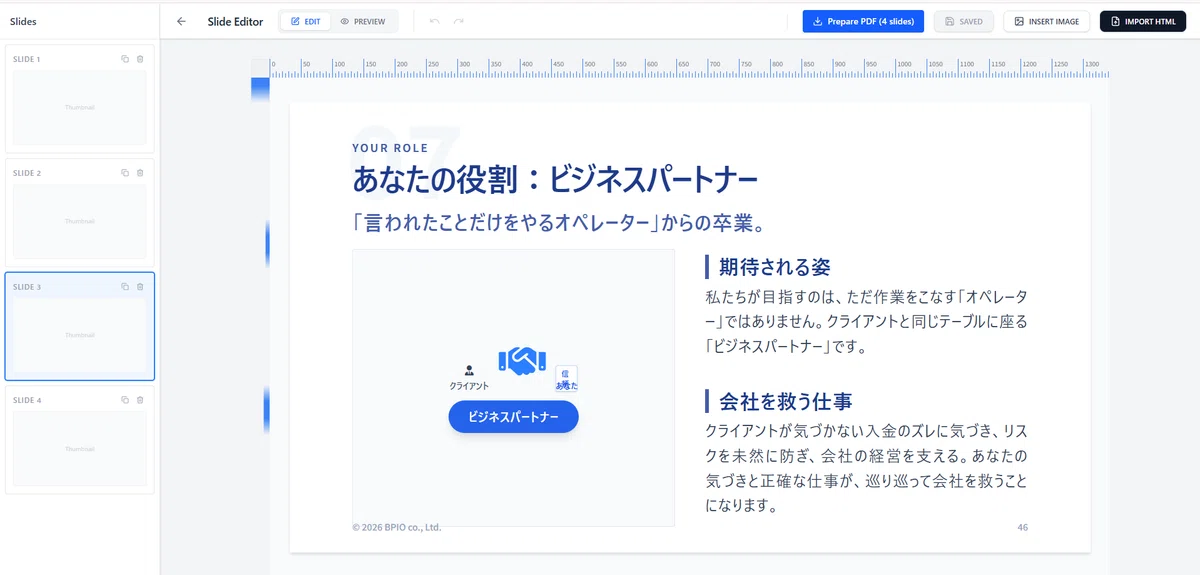Viewport: 1200px width, 575px height.
Task: Click the ビジネスパートナー pill button
Action: [x=513, y=416]
